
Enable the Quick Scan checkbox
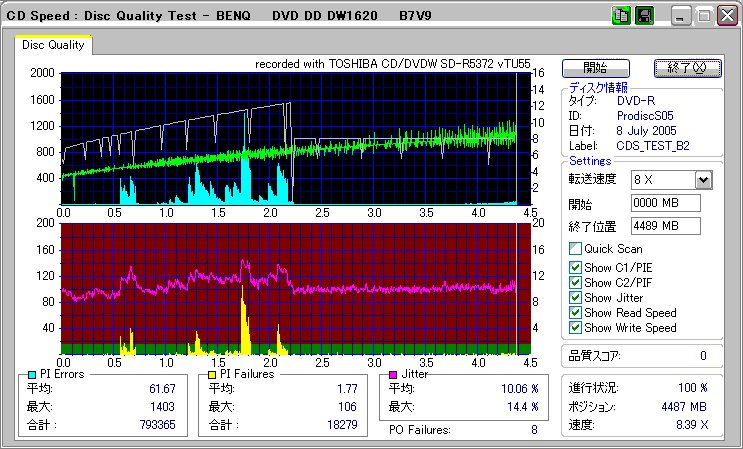[575, 249]
